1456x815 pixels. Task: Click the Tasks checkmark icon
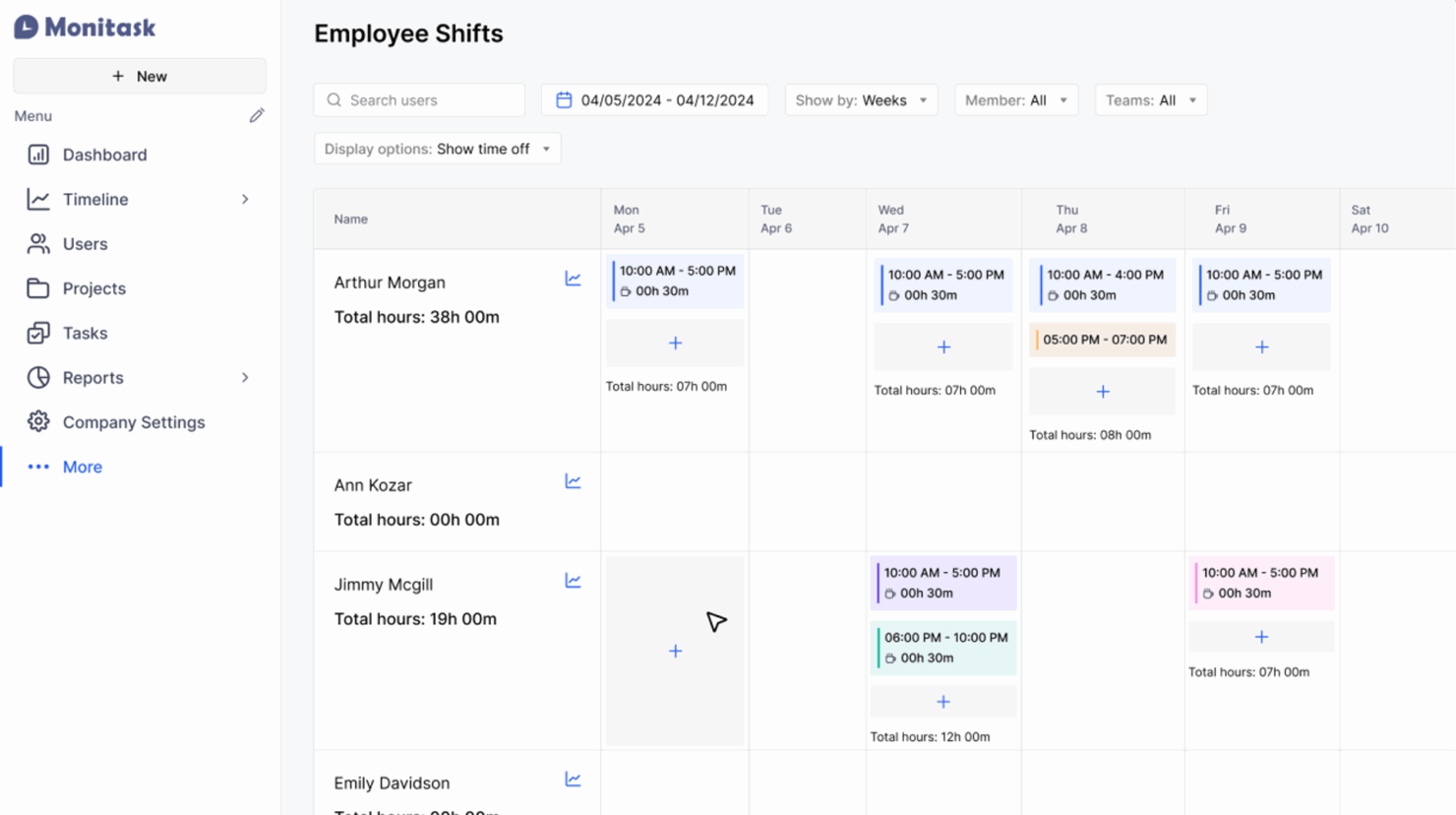[x=38, y=333]
